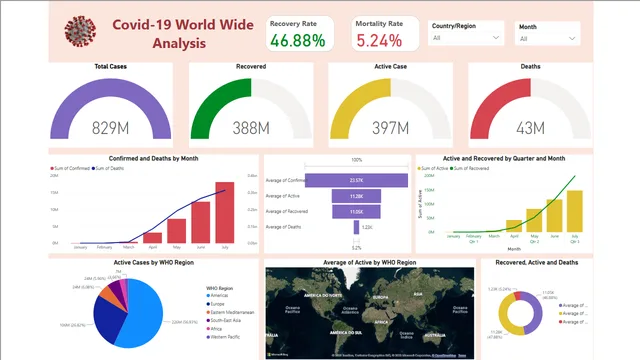Select the Recovery Rate 46.88% card
The height and width of the screenshot is (360, 640).
pos(300,34)
